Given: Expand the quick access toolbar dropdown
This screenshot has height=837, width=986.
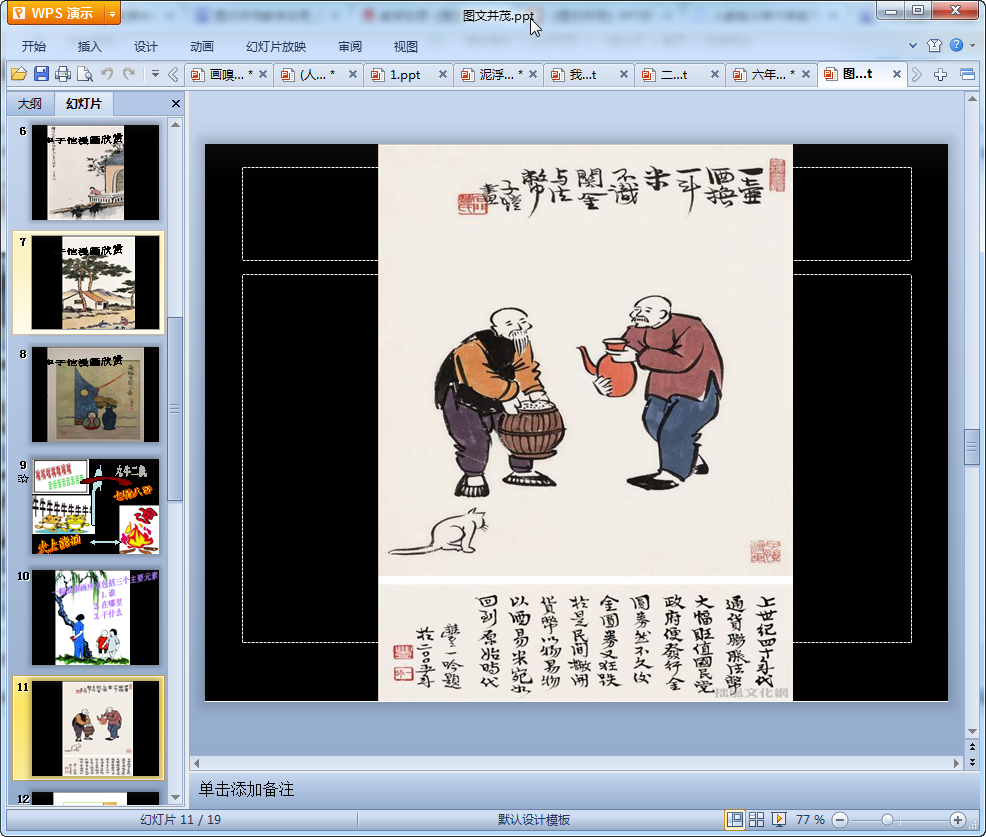Looking at the screenshot, I should [x=155, y=74].
